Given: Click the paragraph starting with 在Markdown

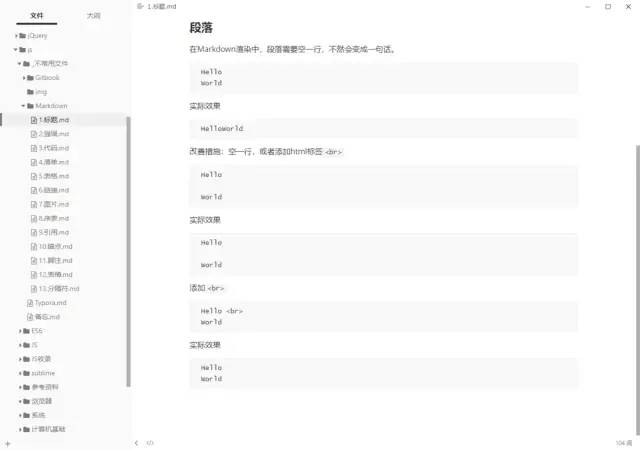Looking at the screenshot, I should [x=292, y=49].
